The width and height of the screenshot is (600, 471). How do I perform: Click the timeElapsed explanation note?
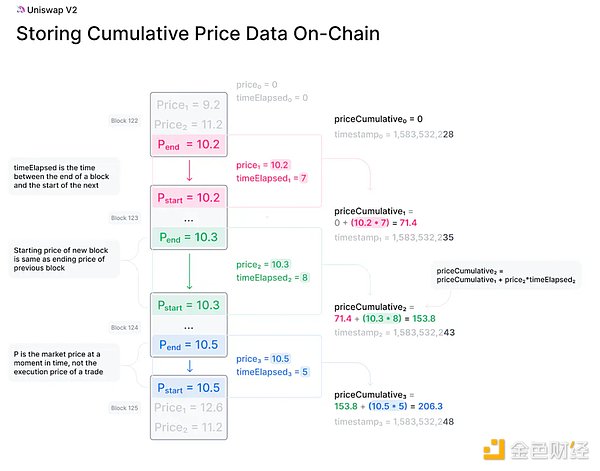coord(62,172)
